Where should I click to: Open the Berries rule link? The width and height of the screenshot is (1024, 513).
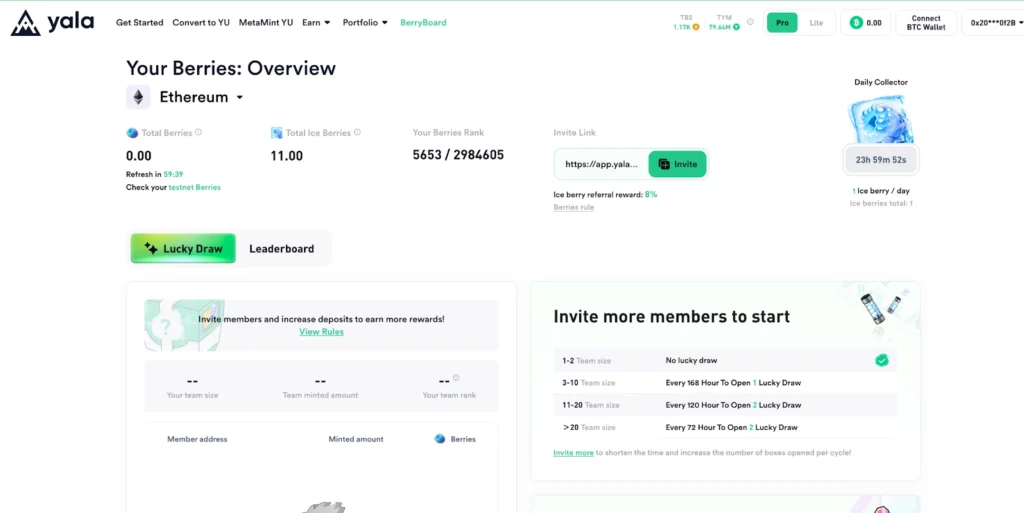573,208
